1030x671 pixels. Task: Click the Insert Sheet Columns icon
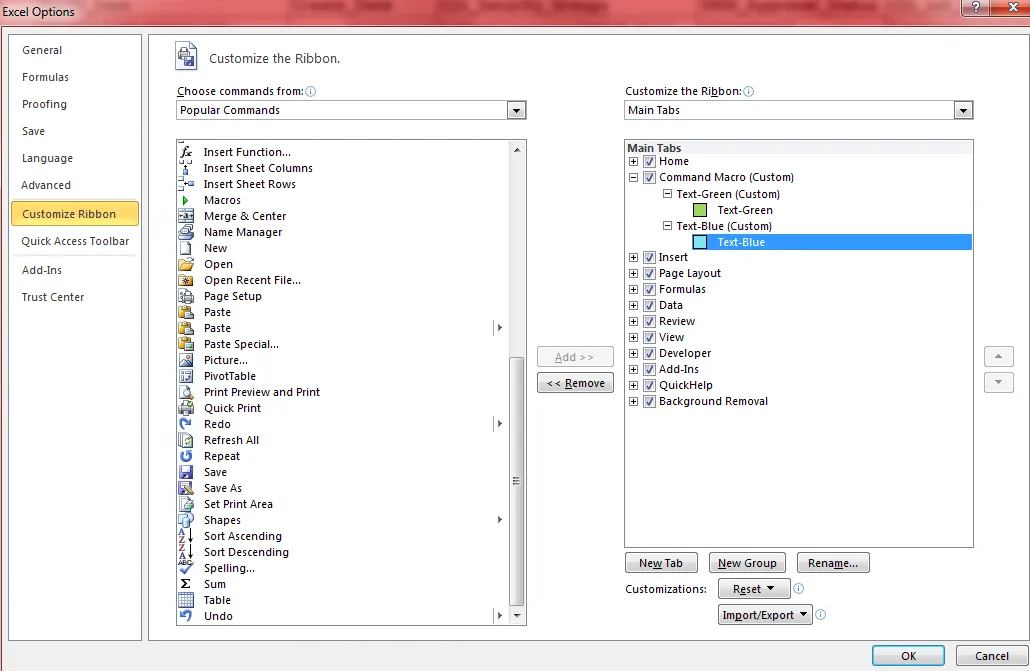tap(187, 168)
